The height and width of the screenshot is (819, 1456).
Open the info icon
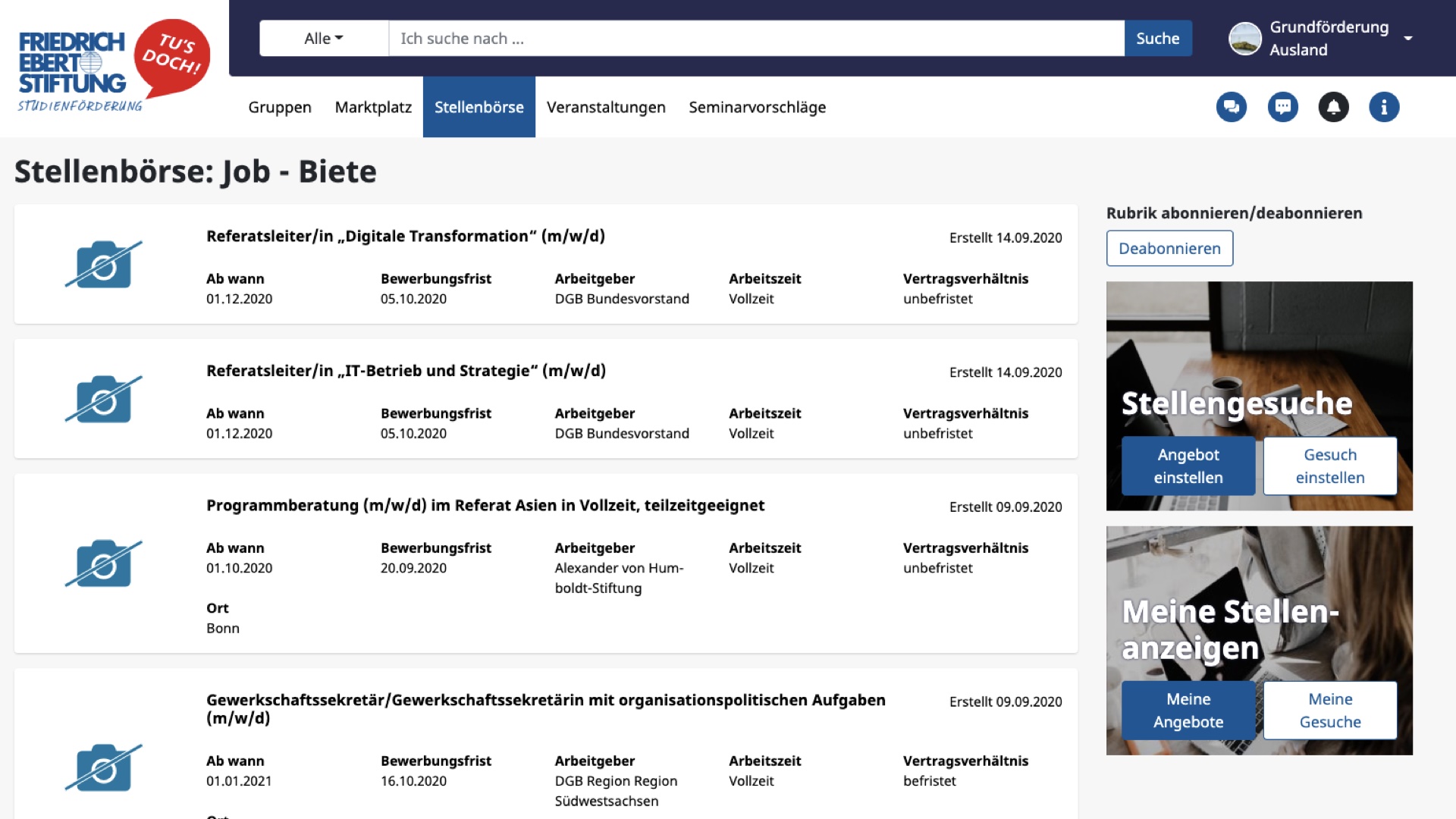click(1384, 107)
